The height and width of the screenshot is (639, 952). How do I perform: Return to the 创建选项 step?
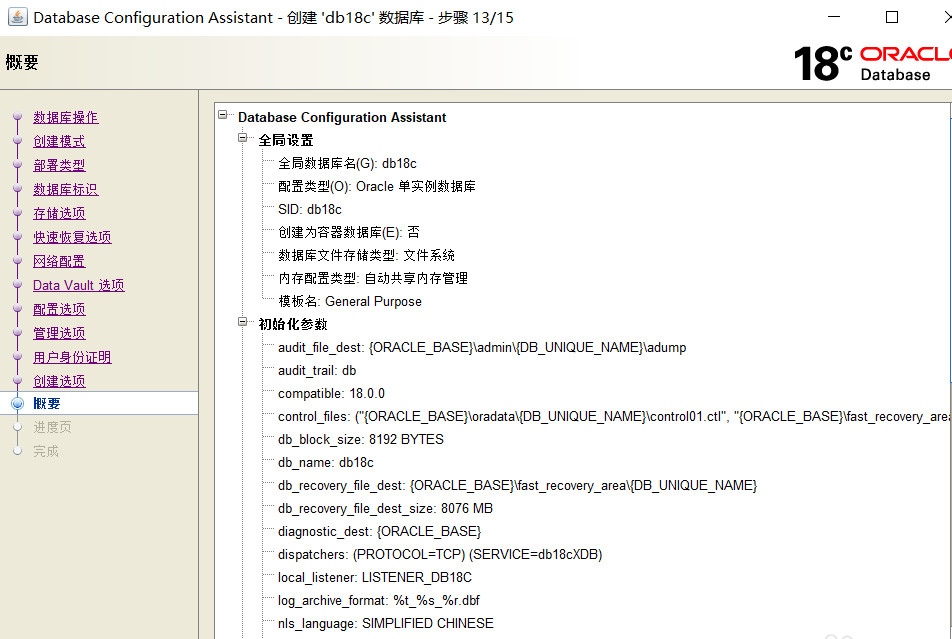59,381
